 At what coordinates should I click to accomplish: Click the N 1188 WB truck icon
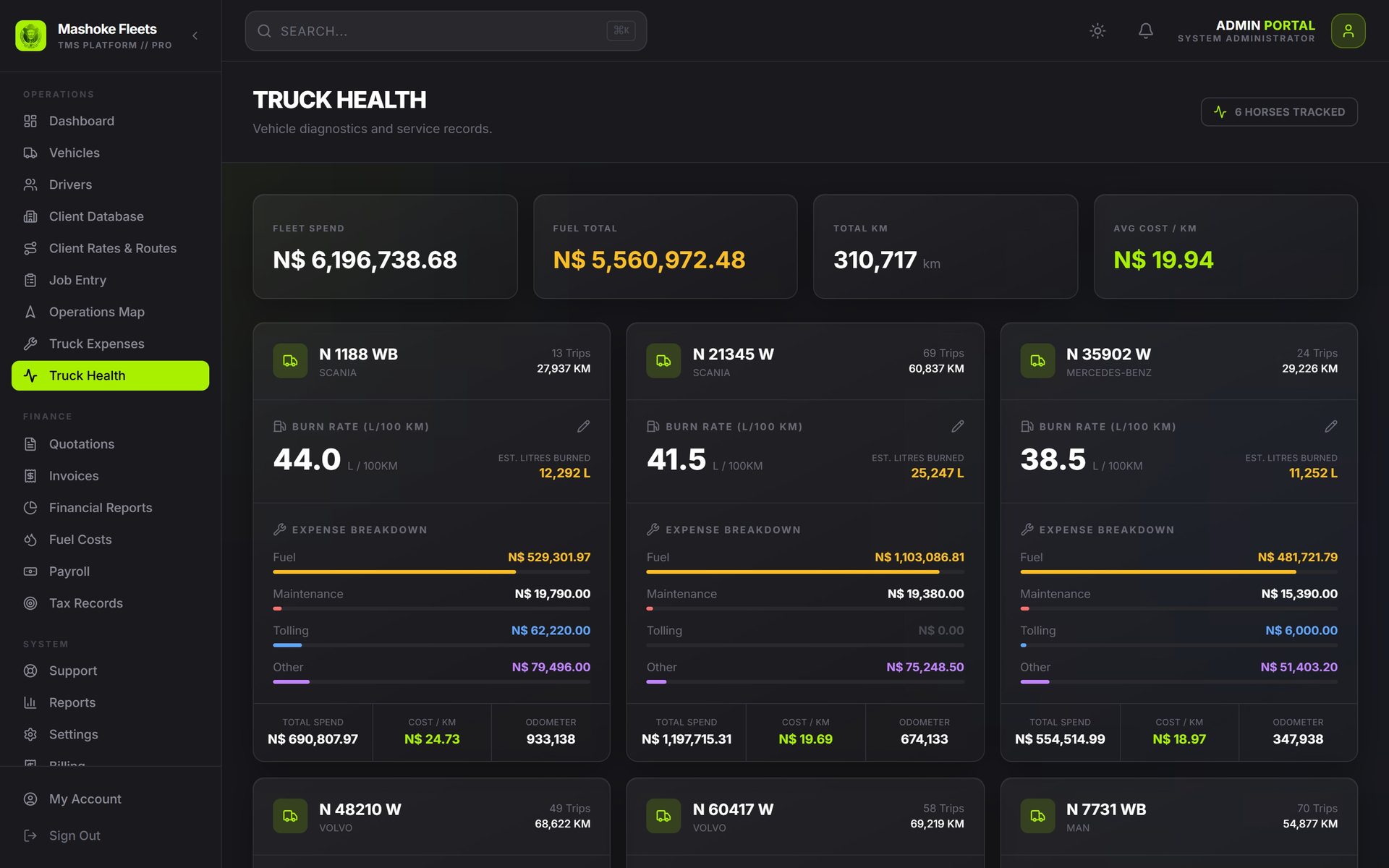[290, 361]
